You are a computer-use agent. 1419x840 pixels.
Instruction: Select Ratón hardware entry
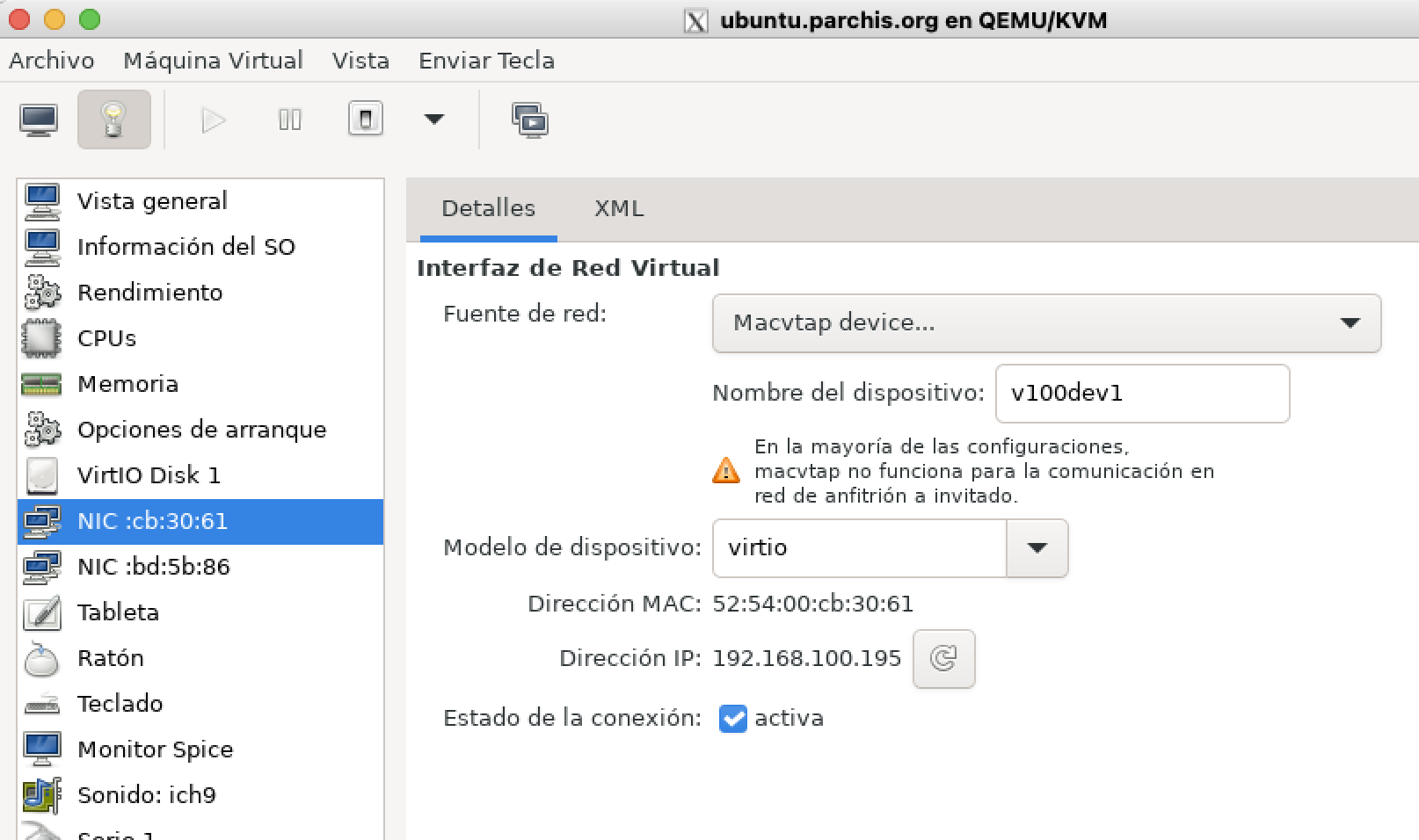click(200, 658)
